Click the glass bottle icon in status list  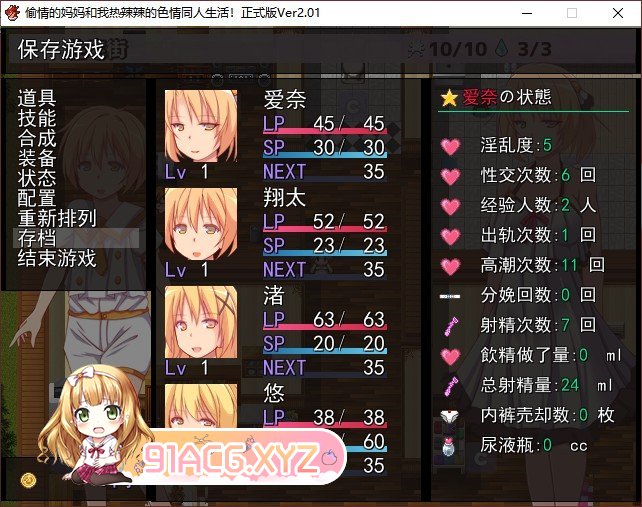(x=449, y=446)
